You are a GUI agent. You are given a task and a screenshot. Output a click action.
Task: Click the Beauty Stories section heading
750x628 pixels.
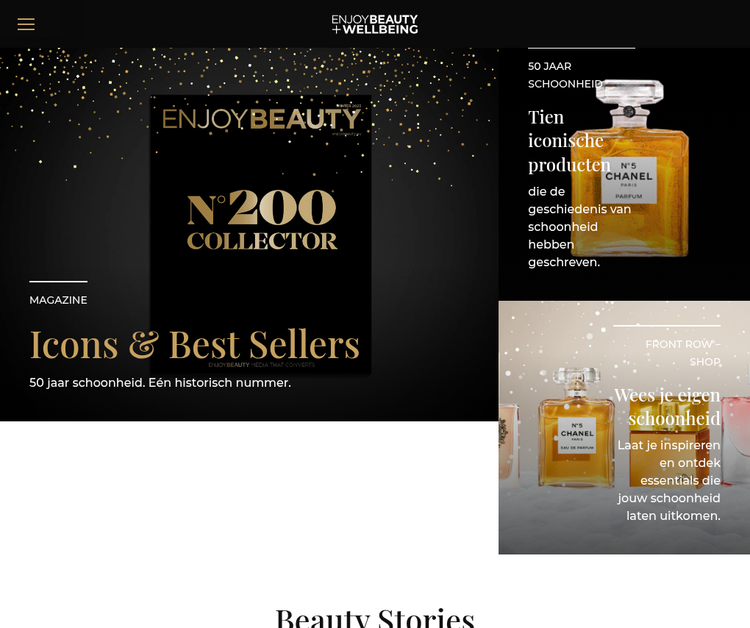375,617
